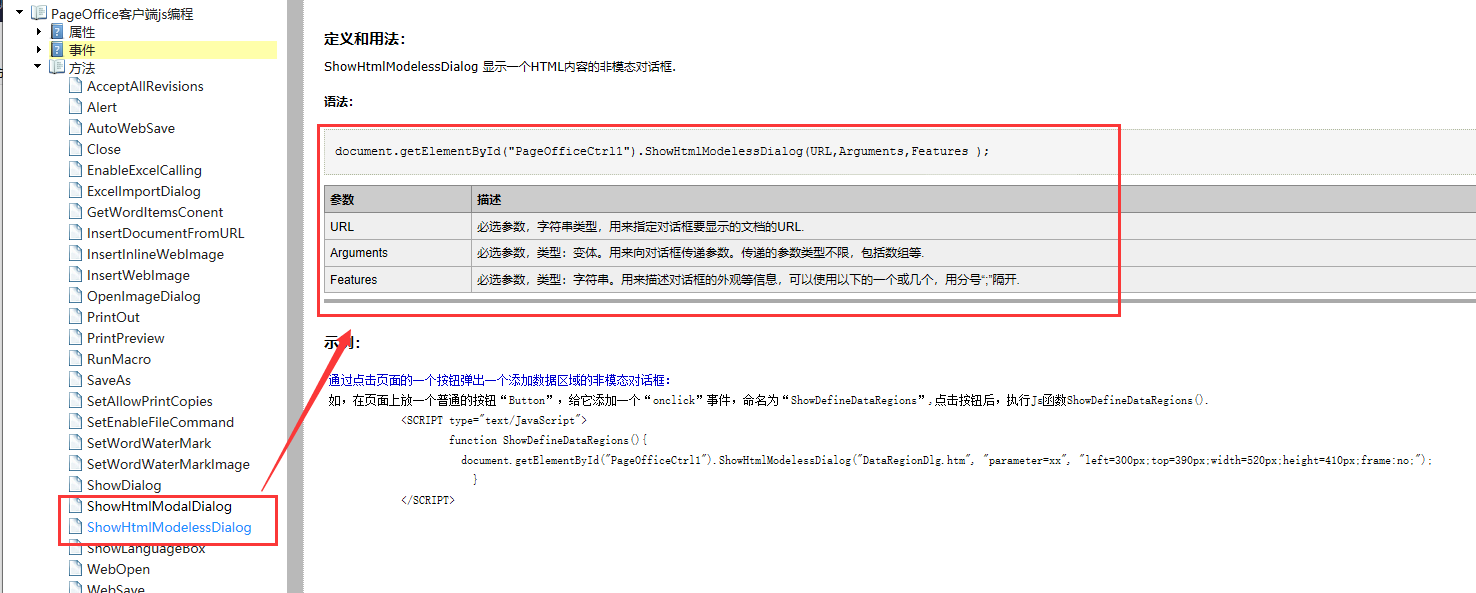Open ShowHtmlModalDialog method page
1476x593 pixels.
[159, 506]
